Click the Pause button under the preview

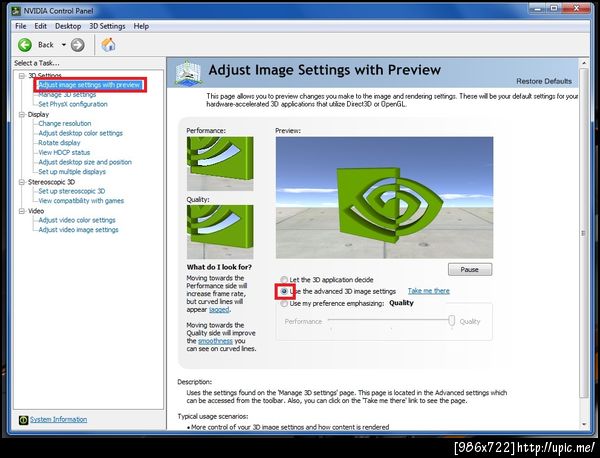tap(470, 269)
